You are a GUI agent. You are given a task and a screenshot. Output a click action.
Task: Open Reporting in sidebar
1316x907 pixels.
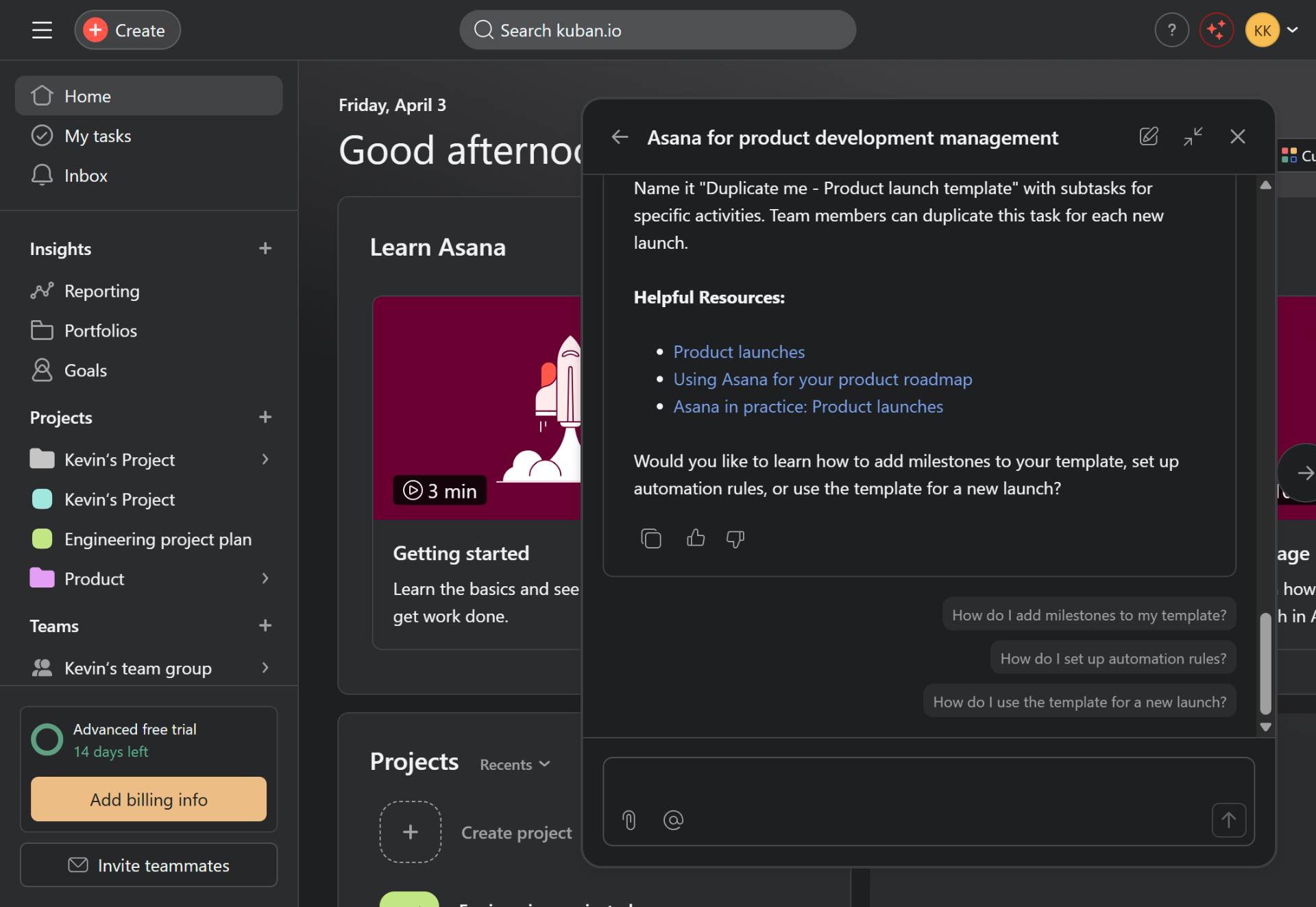149,291
